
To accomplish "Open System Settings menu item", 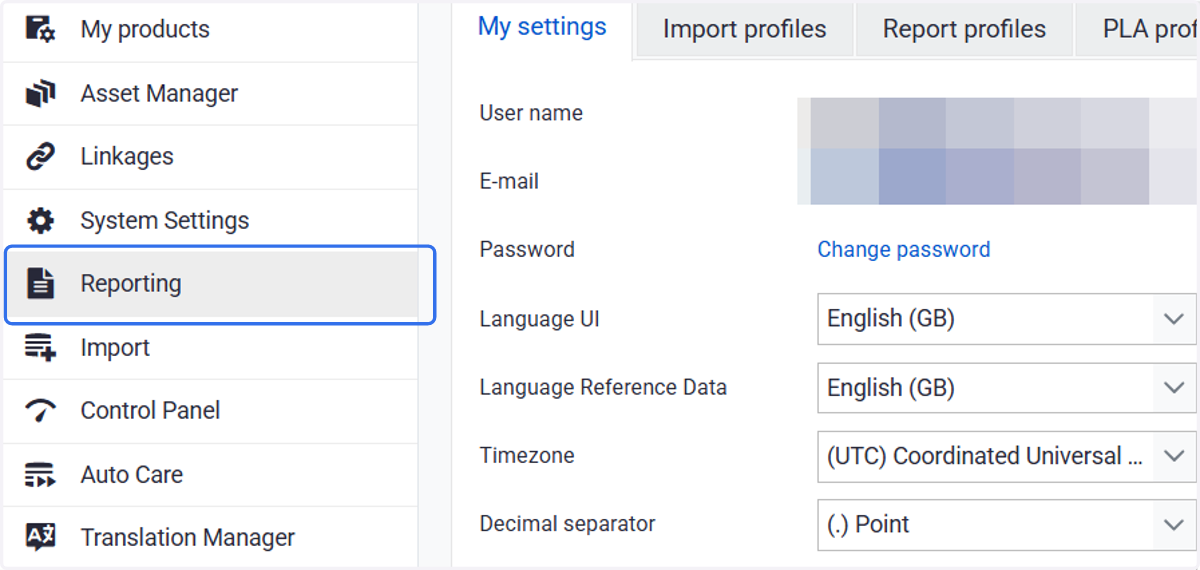I will pos(210,221).
